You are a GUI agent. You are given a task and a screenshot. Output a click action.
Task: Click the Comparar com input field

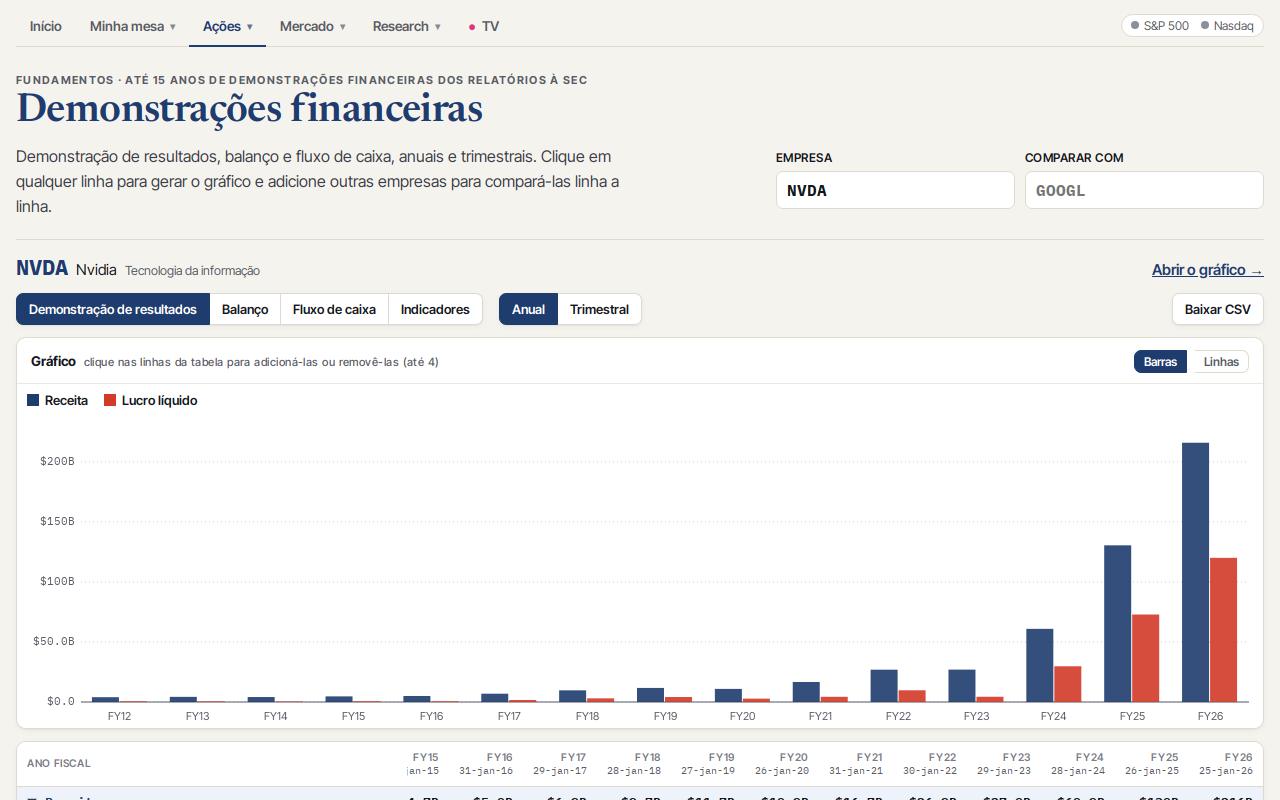pos(1144,190)
